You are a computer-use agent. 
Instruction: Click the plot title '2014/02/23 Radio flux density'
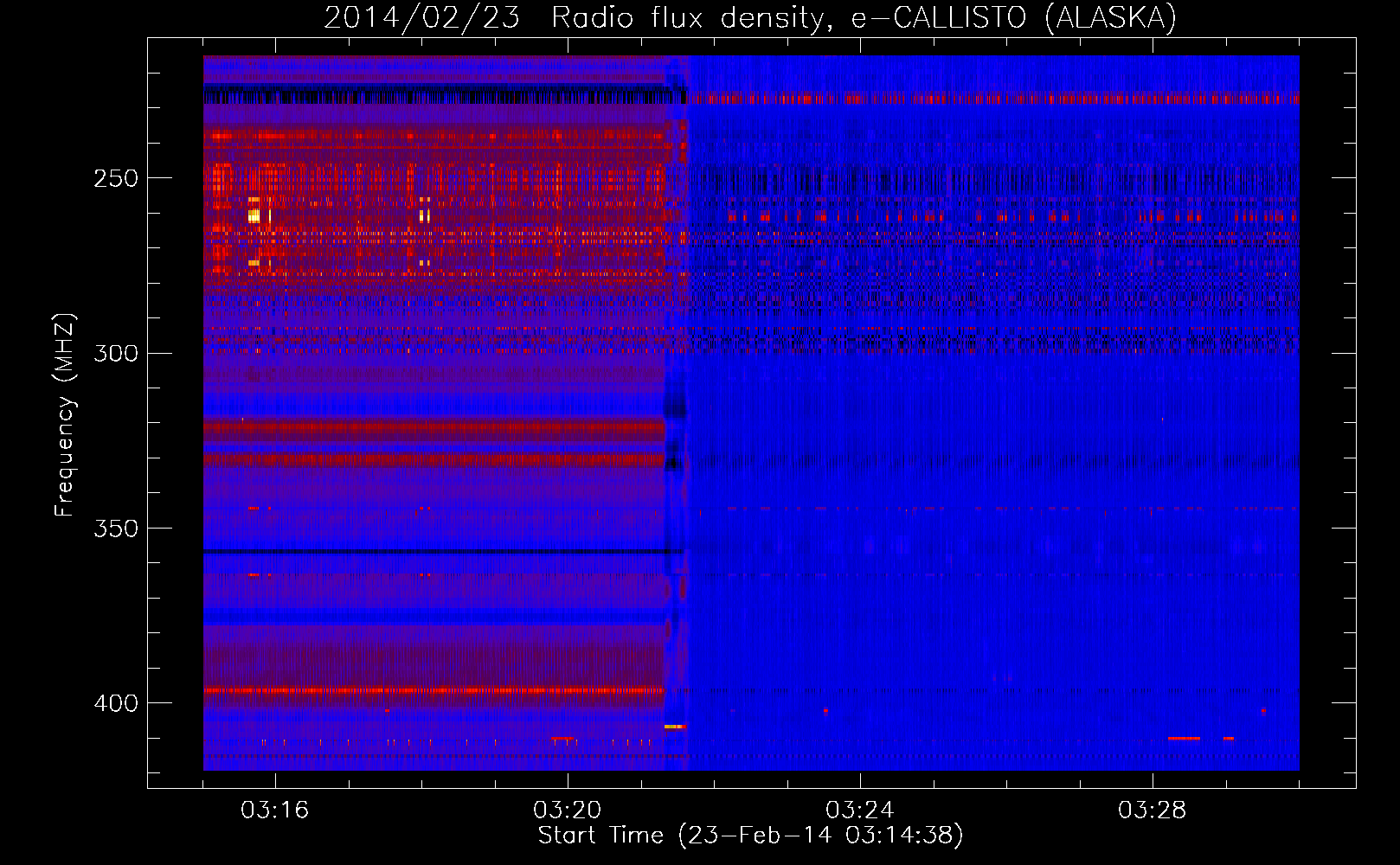(x=750, y=17)
